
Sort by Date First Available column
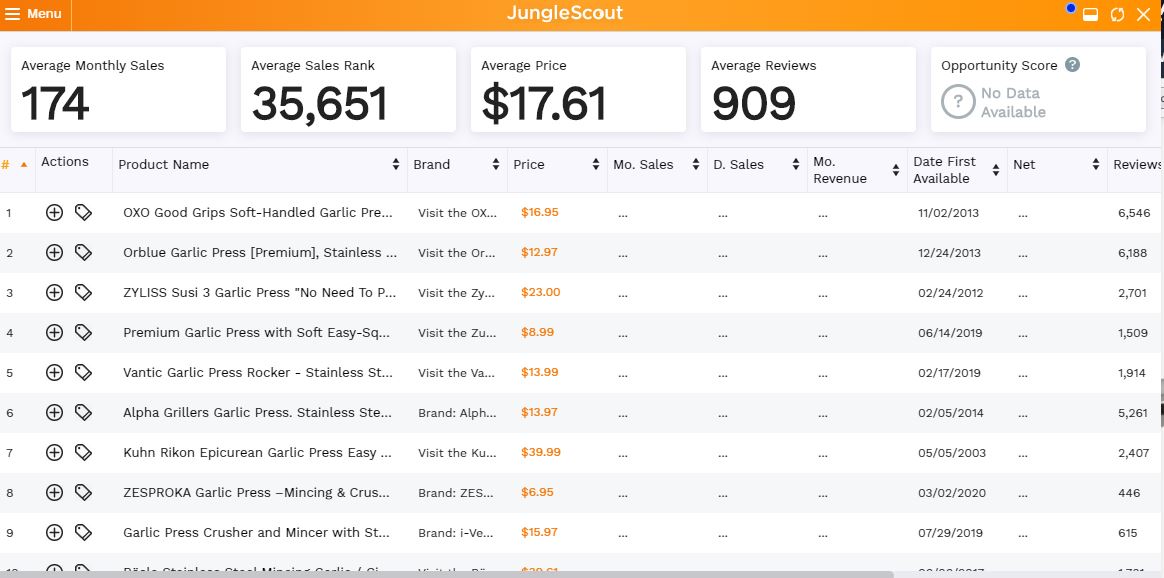[x=995, y=171]
